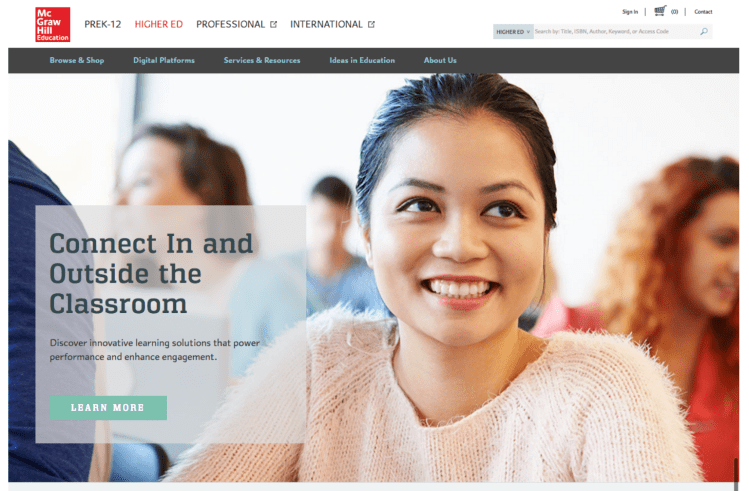The image size is (749, 491).
Task: Click the external link icon beside INTERNATIONAL
Action: click(371, 24)
